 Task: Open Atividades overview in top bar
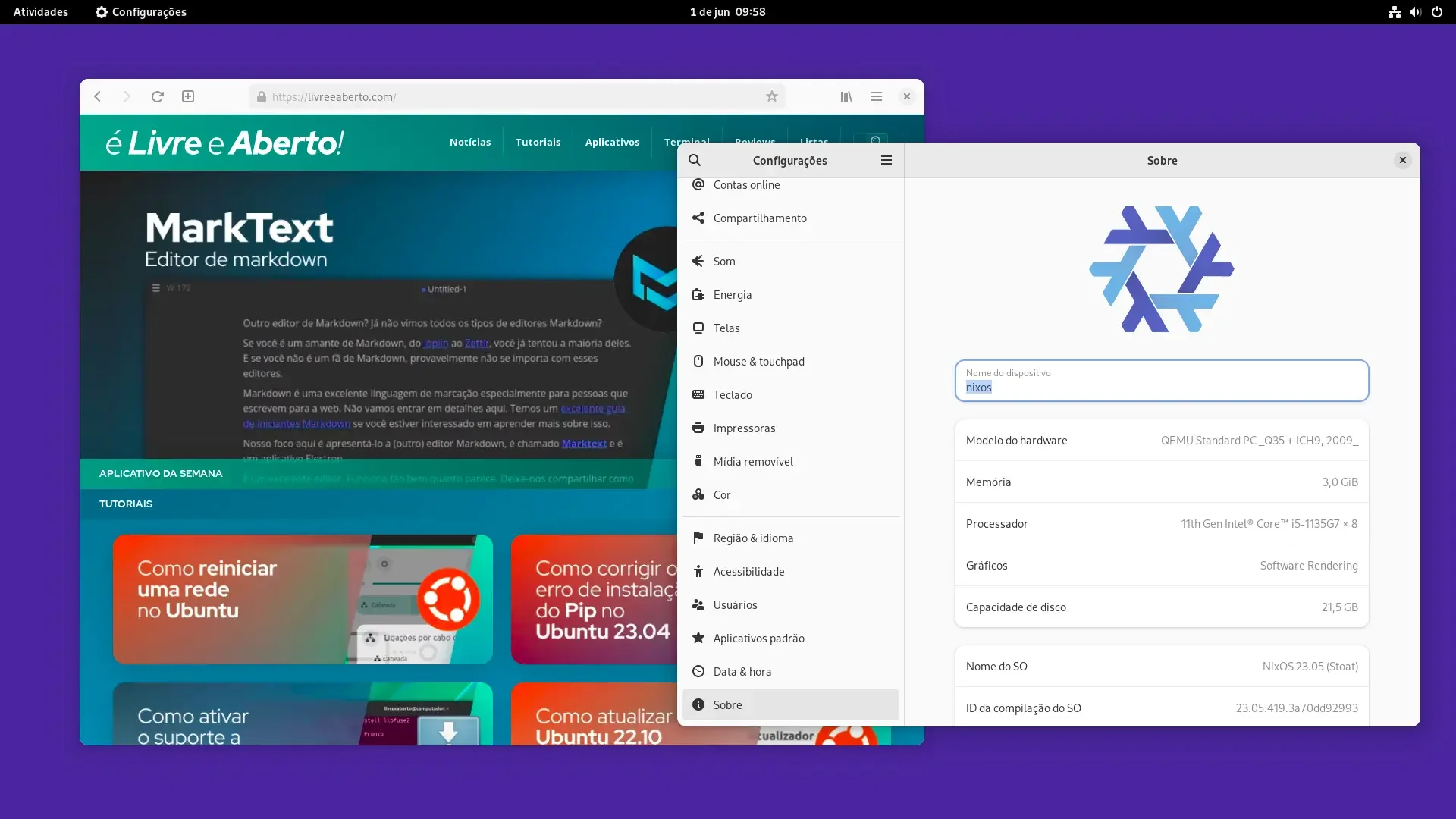pyautogui.click(x=41, y=12)
